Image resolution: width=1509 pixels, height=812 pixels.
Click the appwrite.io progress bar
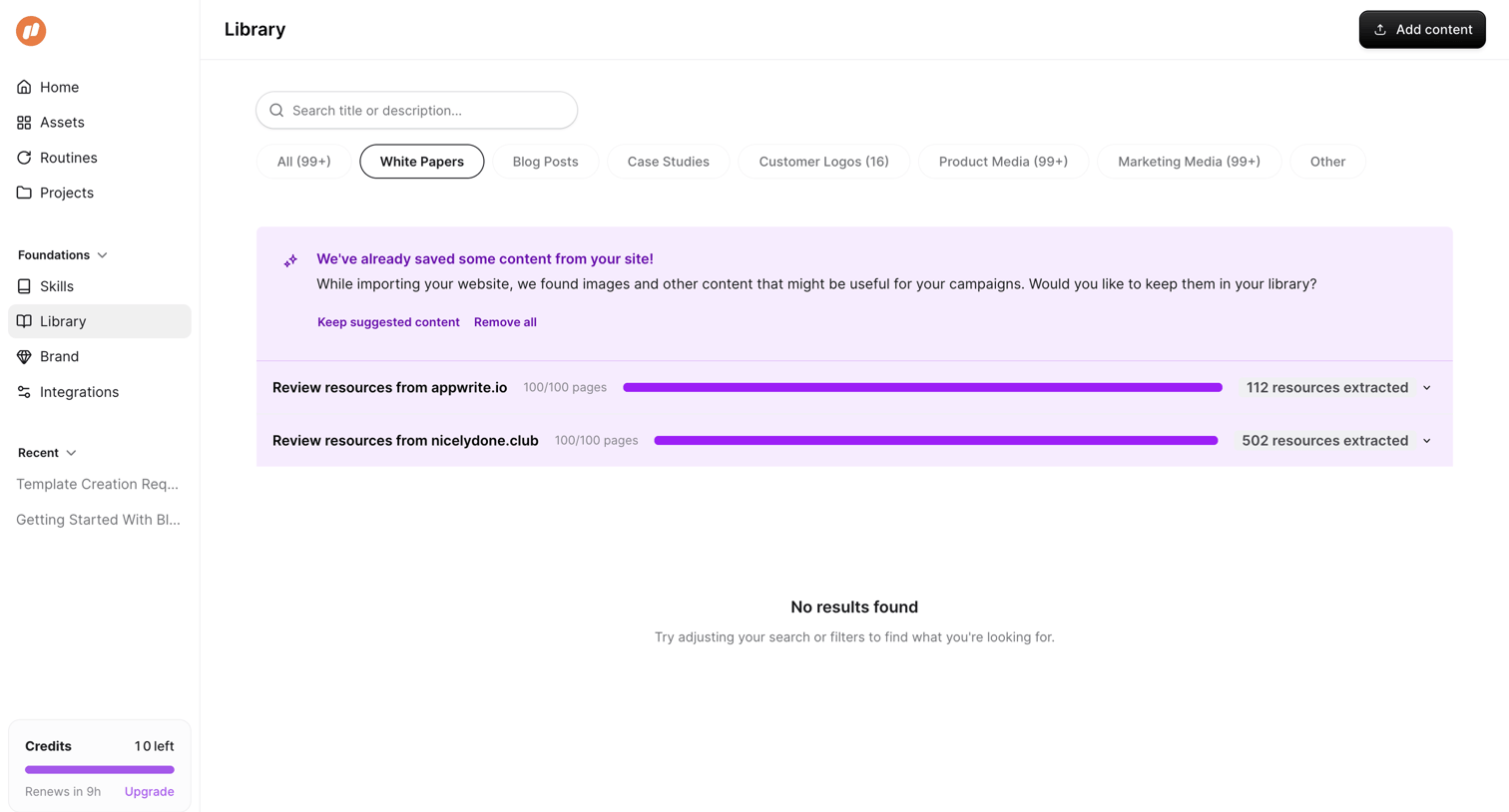click(922, 388)
